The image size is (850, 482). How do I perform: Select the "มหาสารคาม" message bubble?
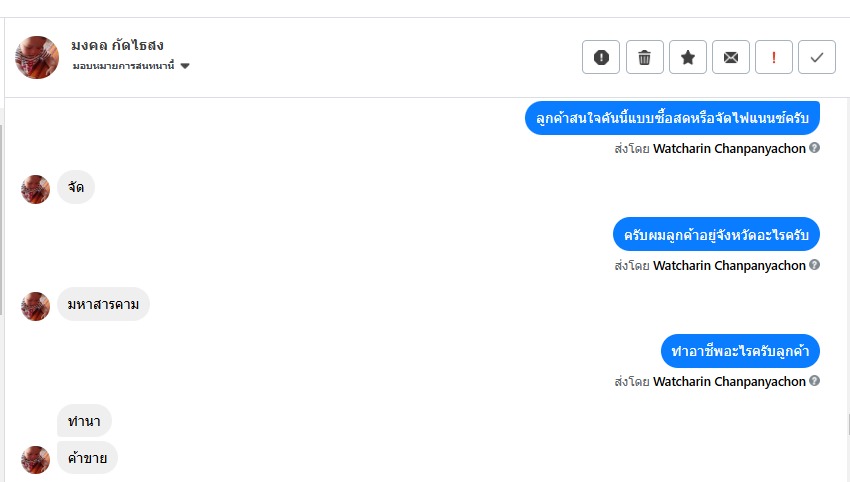[103, 304]
